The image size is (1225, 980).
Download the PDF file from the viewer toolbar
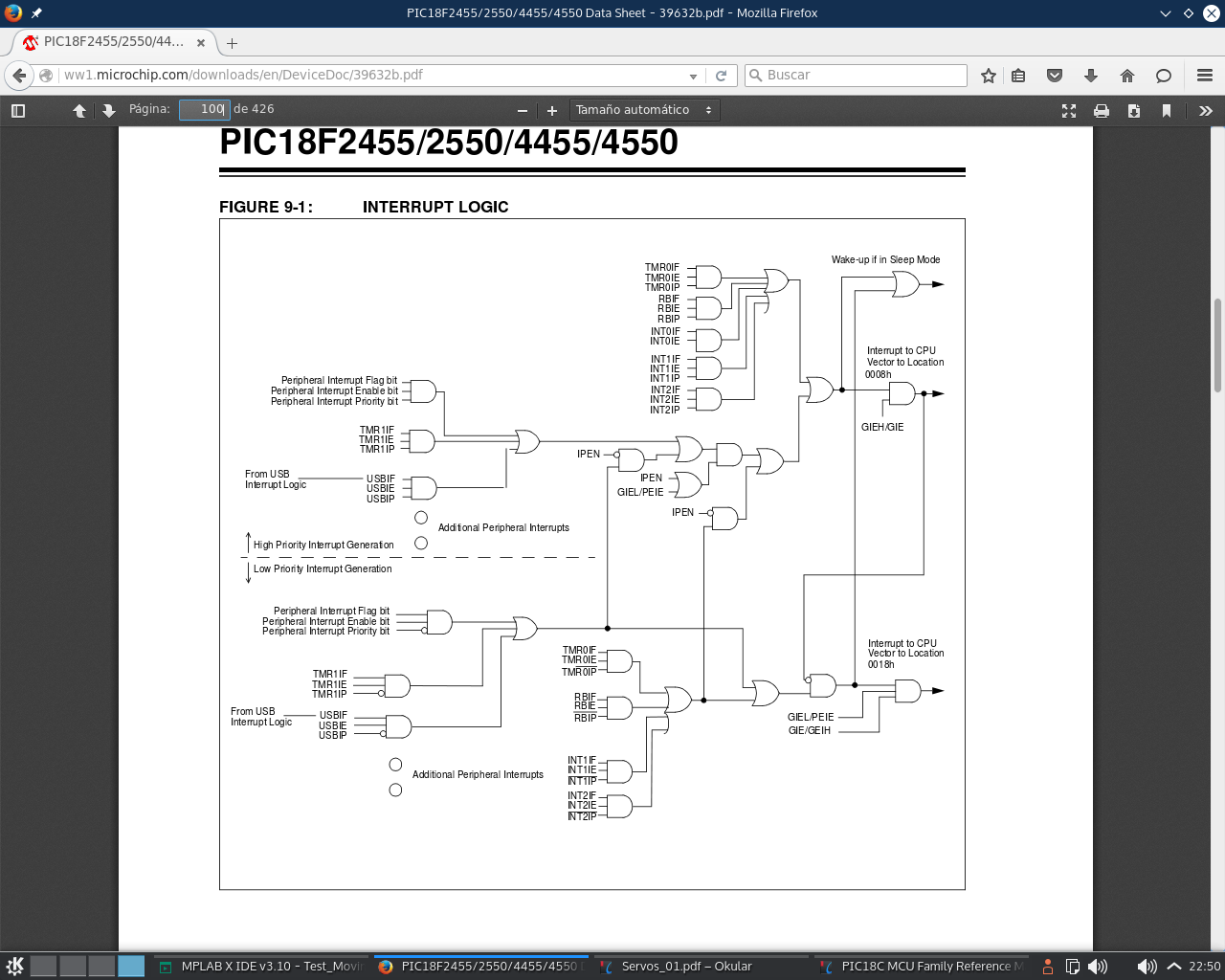click(x=1134, y=110)
